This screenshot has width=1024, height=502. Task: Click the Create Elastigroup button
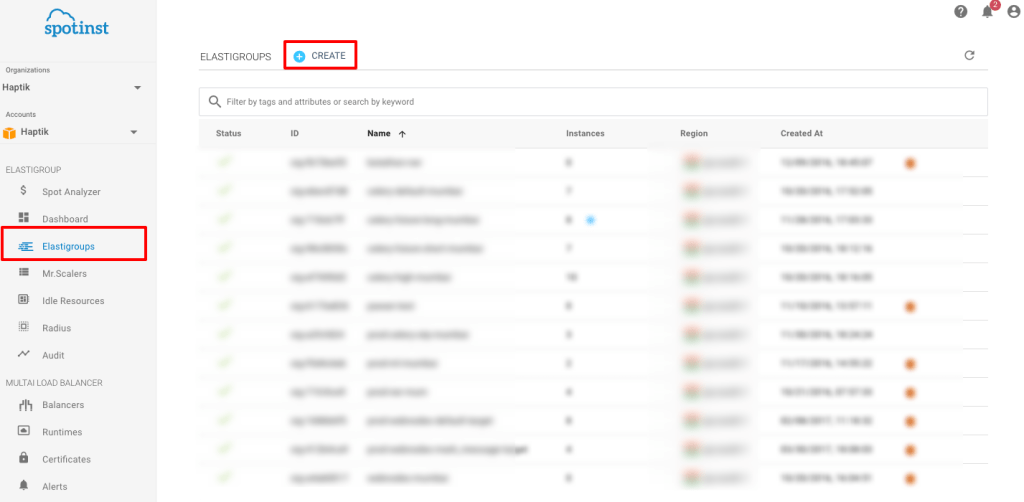click(320, 56)
